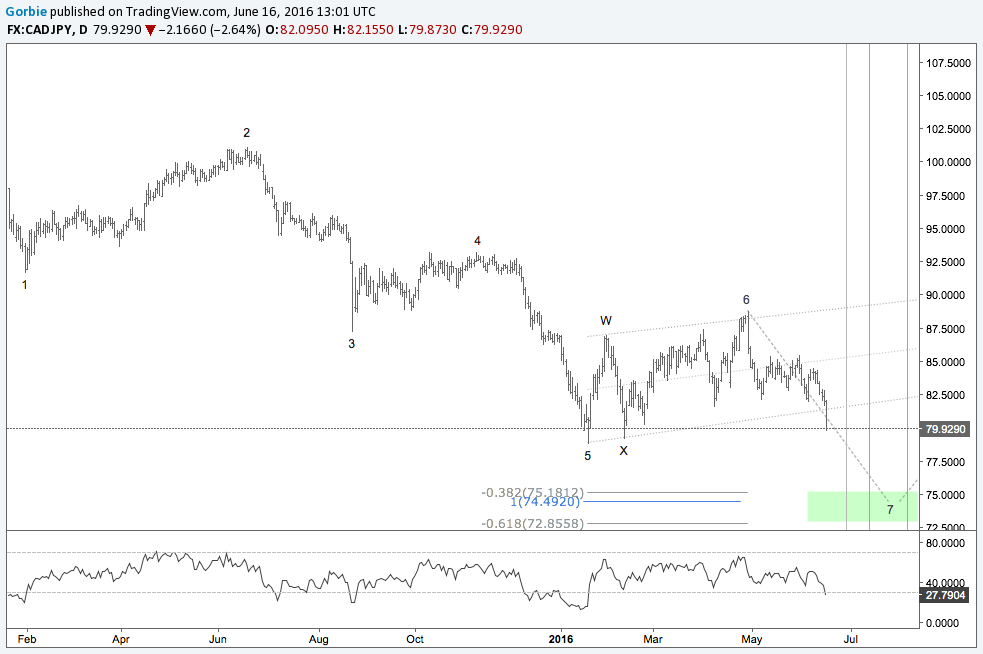Viewport: 983px width, 654px height.
Task: Select the close value C:79.9290
Action: (x=492, y=29)
